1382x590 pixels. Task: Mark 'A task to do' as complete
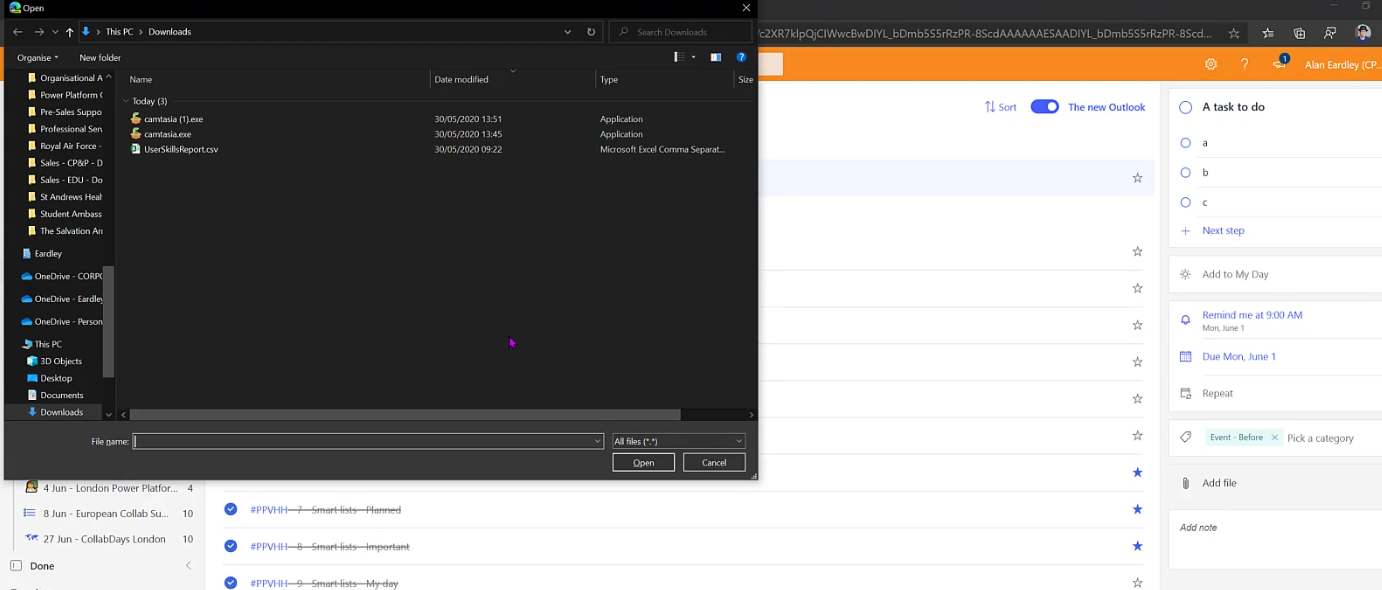(1186, 107)
